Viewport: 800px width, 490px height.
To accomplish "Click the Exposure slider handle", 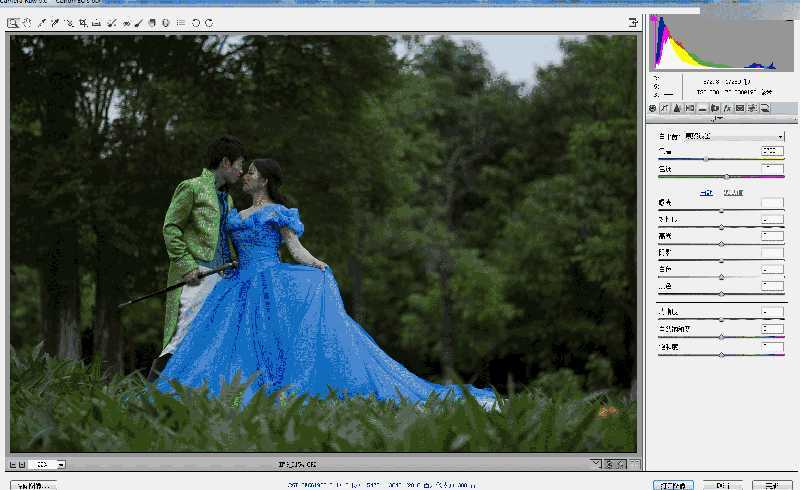I will (721, 210).
